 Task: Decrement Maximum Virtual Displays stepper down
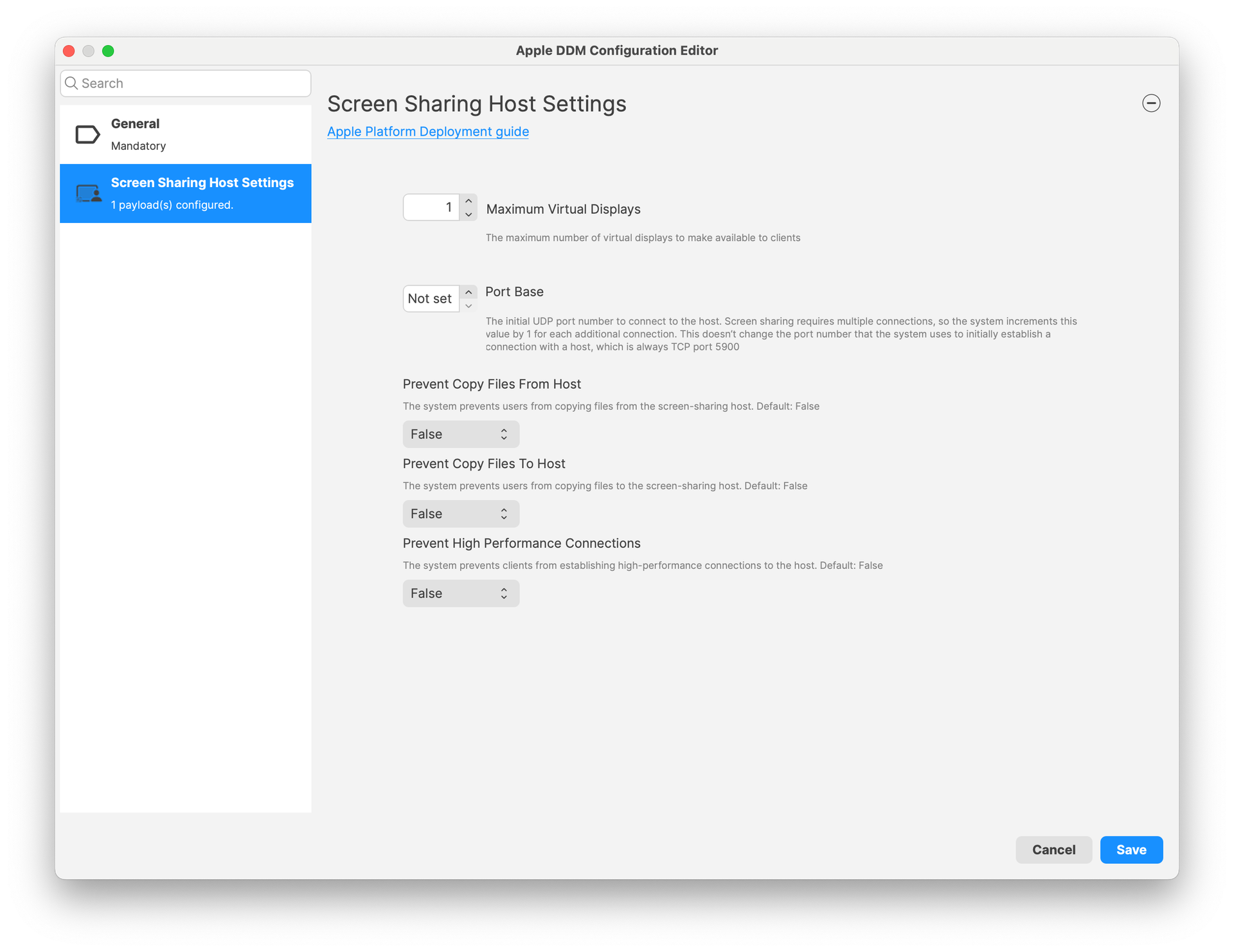(469, 214)
